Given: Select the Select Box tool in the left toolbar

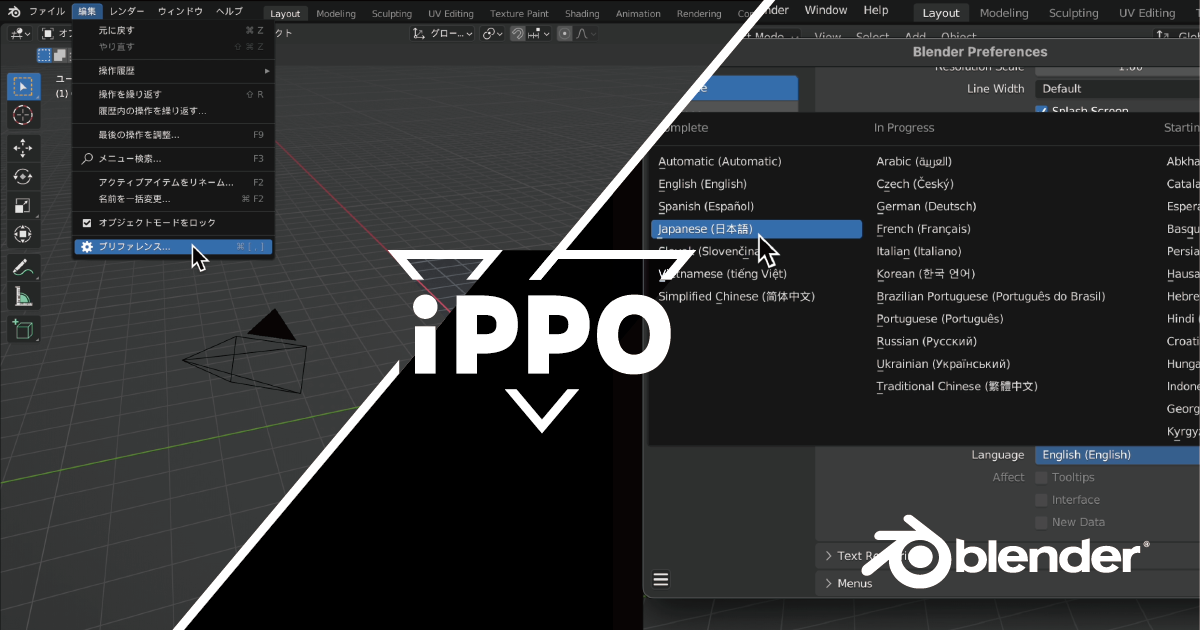Looking at the screenshot, I should [23, 86].
